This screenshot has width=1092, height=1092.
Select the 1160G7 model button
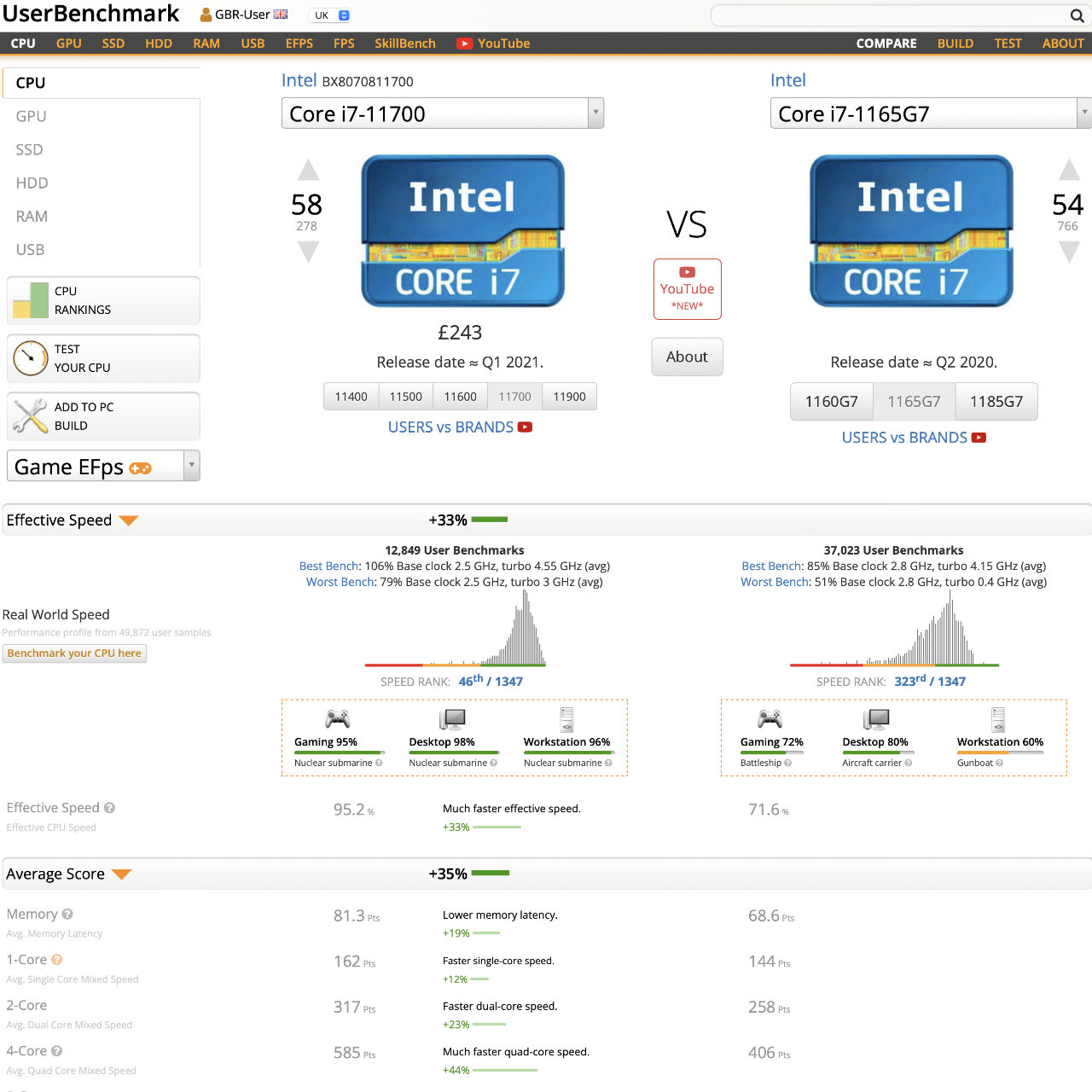click(x=832, y=402)
